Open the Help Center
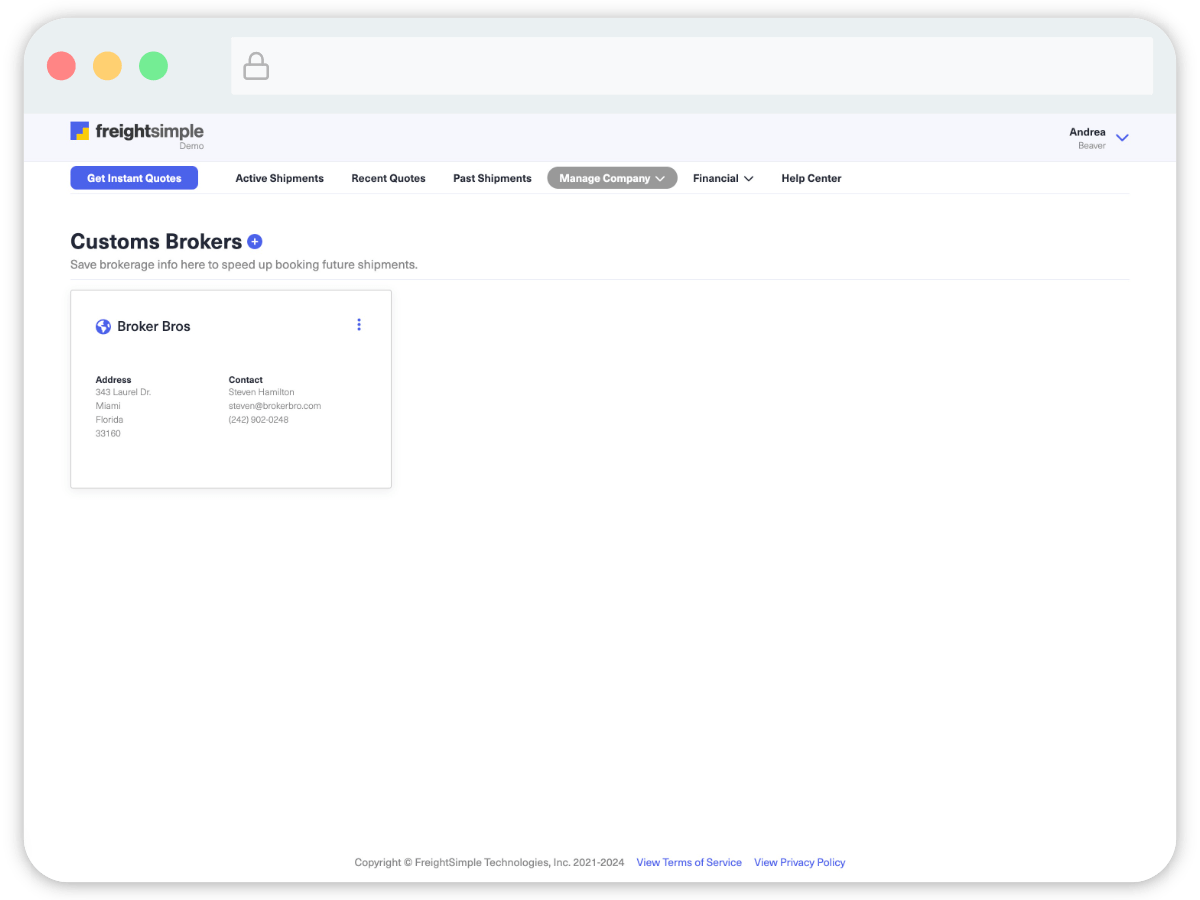Screen dimensions: 1200x900 point(811,178)
